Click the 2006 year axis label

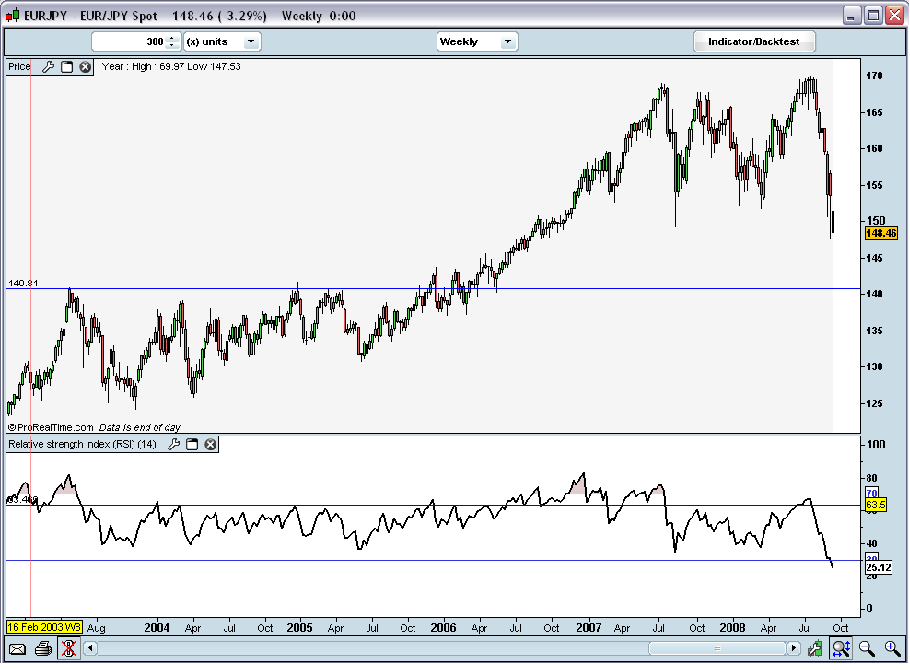(x=443, y=628)
